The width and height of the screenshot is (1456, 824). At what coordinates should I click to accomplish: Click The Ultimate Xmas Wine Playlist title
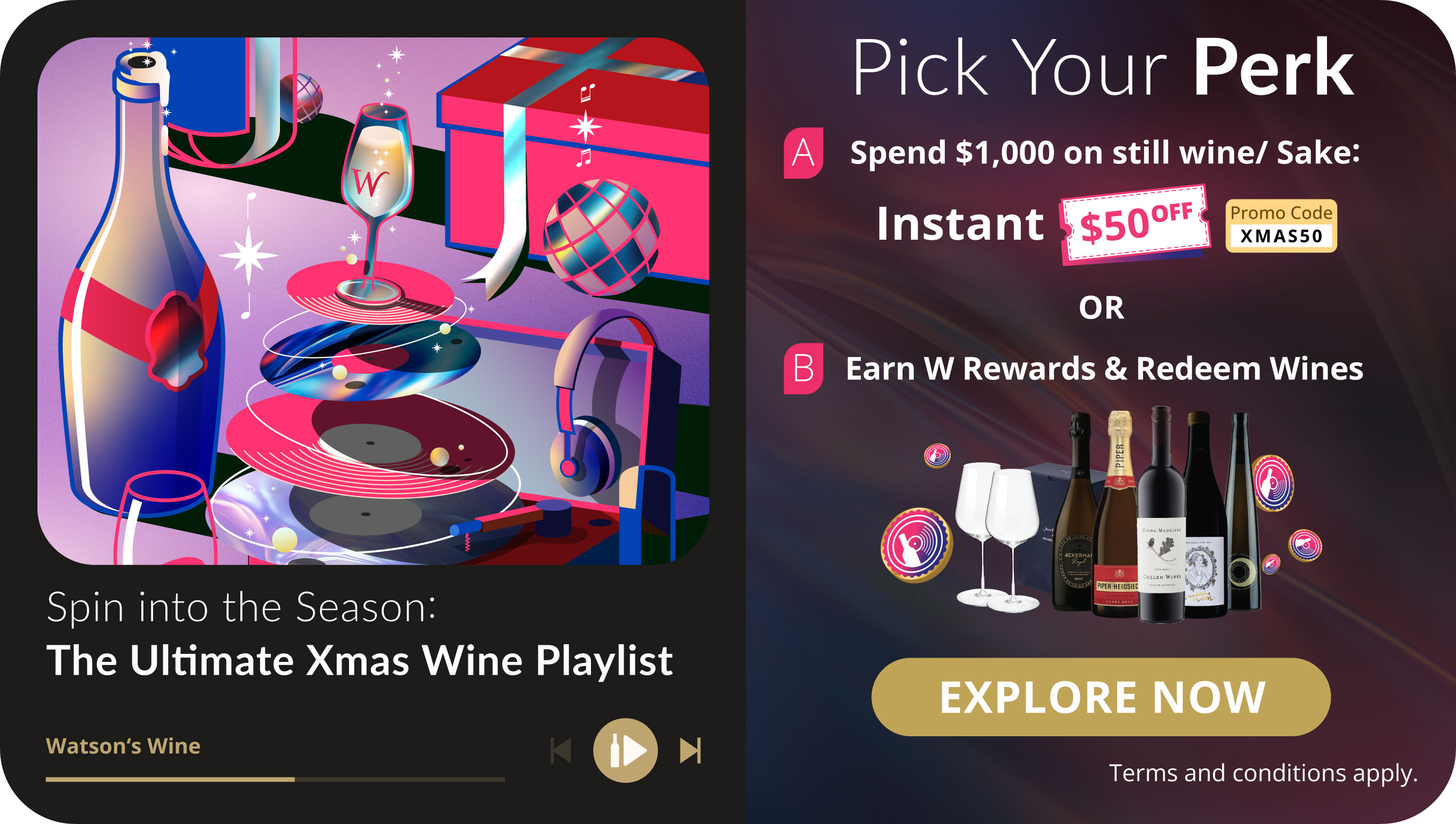[x=360, y=660]
